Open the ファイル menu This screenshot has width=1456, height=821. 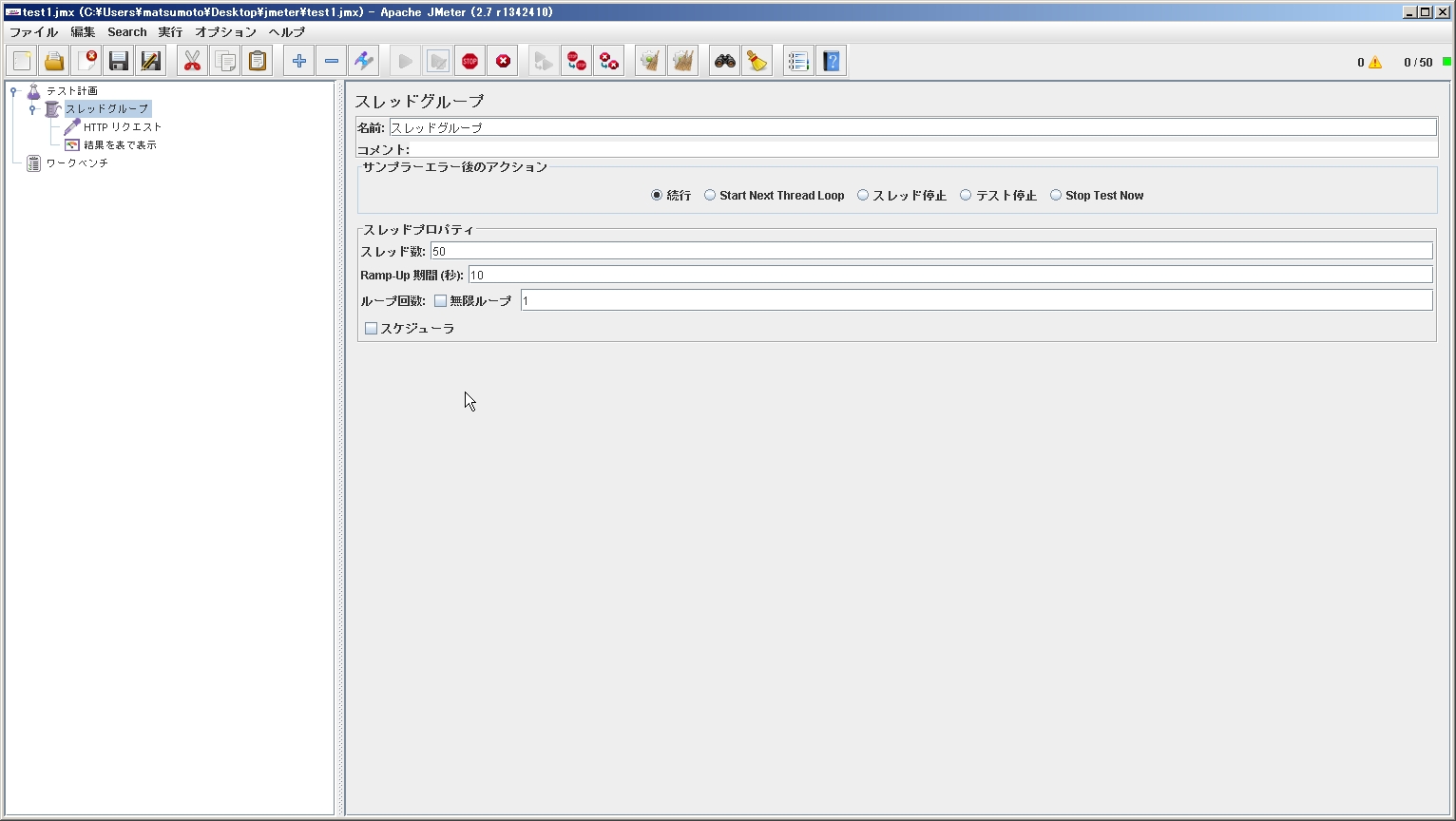pyautogui.click(x=33, y=31)
